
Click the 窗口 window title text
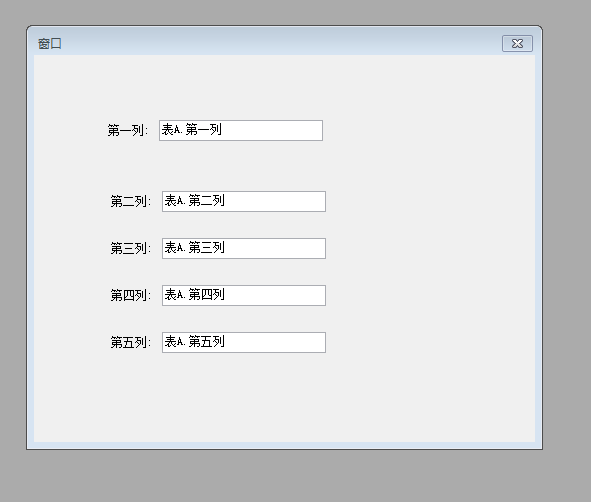pos(49,44)
